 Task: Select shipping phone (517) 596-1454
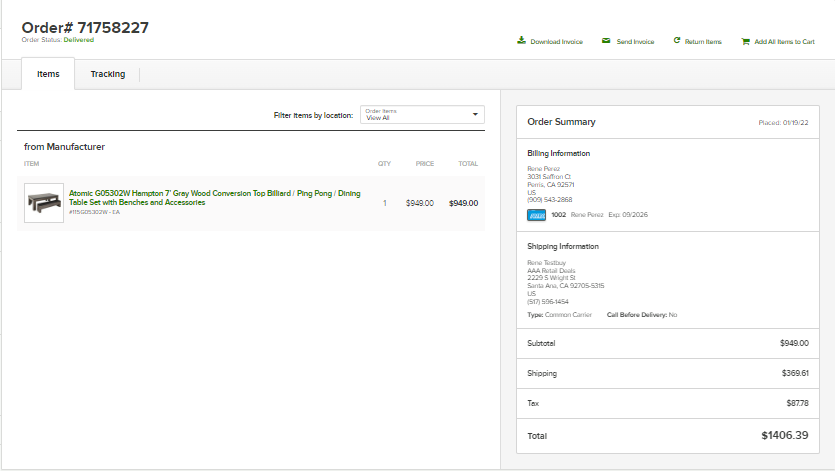point(548,302)
